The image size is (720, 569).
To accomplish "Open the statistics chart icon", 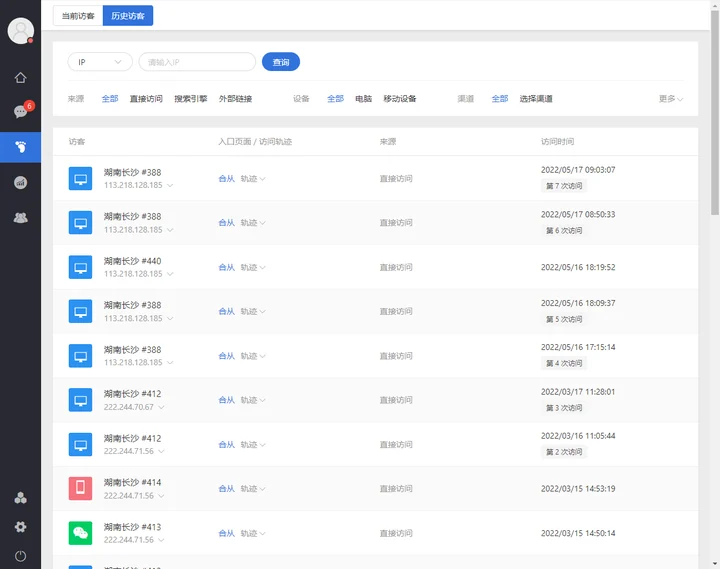I will coord(20,182).
